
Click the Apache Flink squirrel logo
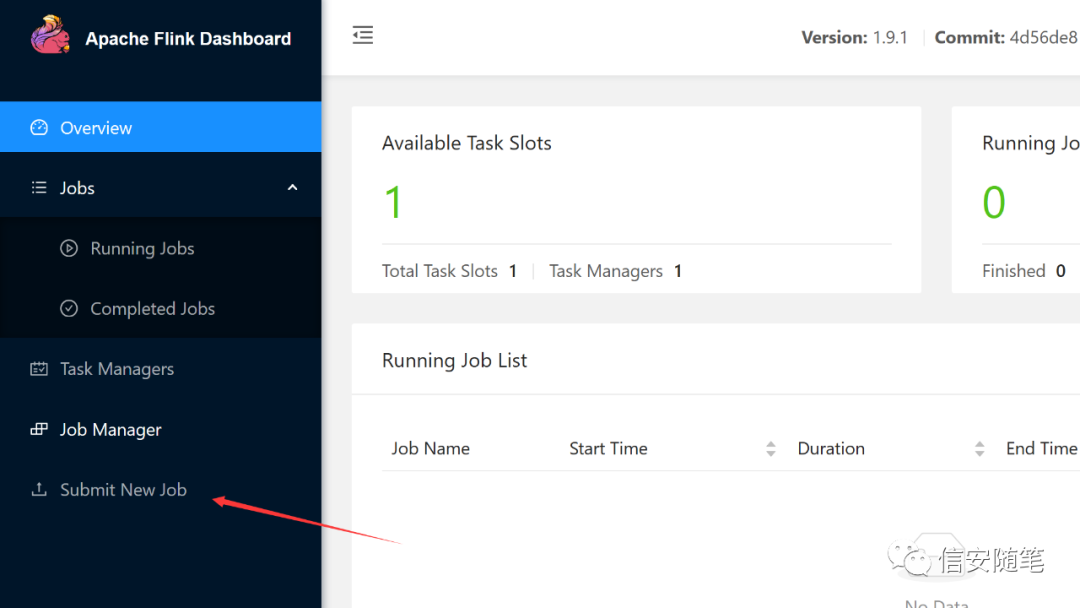pyautogui.click(x=50, y=34)
